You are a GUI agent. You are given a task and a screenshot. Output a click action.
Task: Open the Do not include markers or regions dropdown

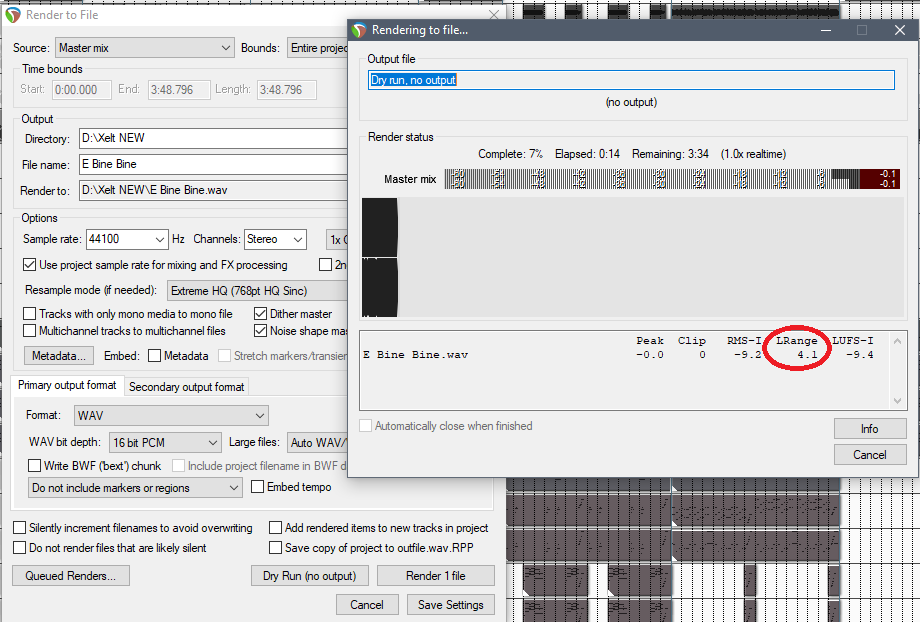coord(135,488)
